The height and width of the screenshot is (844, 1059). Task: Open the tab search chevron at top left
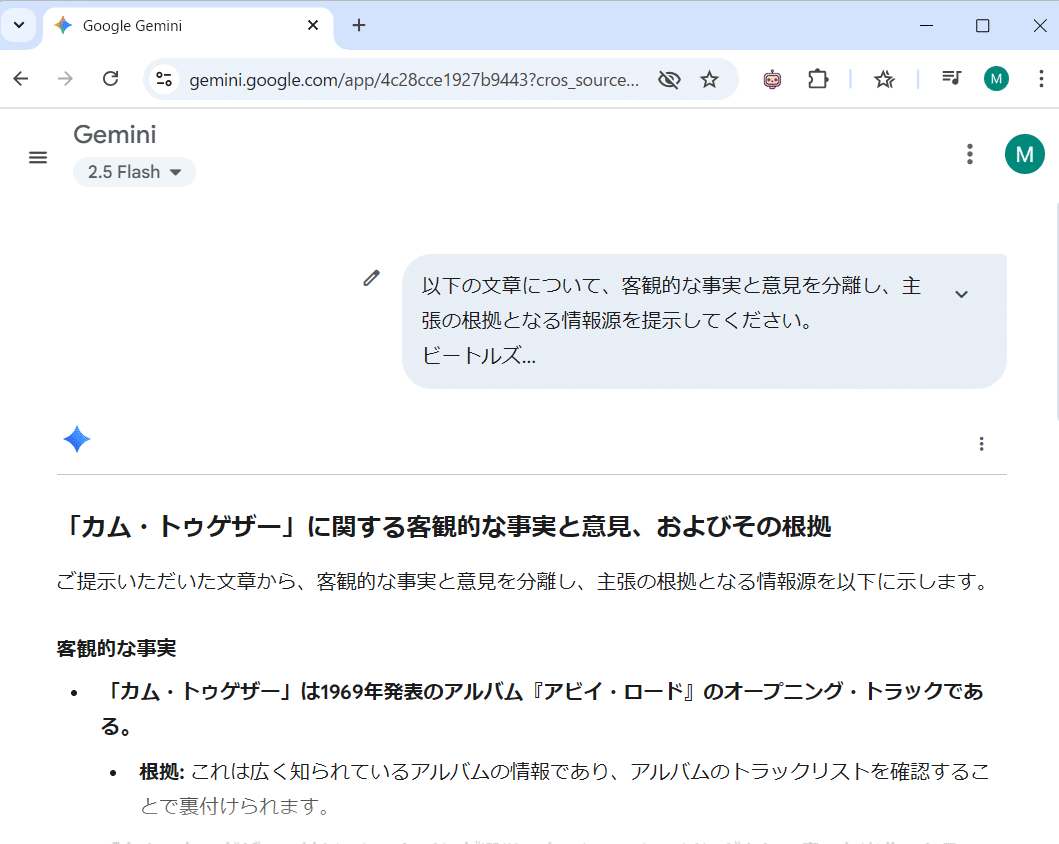(x=20, y=26)
